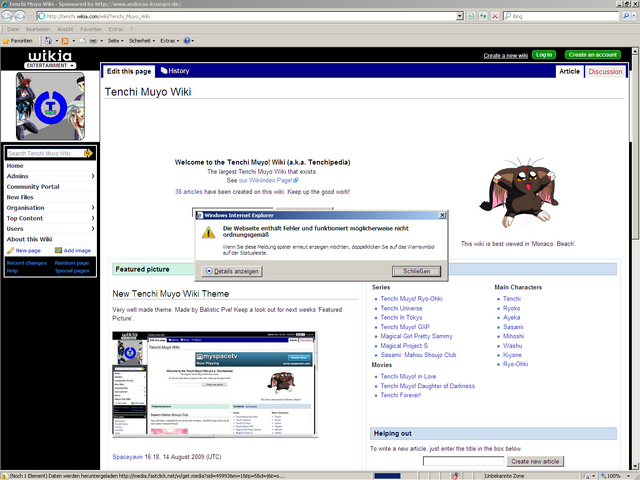Open the Datei menu
The width and height of the screenshot is (640, 480).
pyautogui.click(x=13, y=29)
